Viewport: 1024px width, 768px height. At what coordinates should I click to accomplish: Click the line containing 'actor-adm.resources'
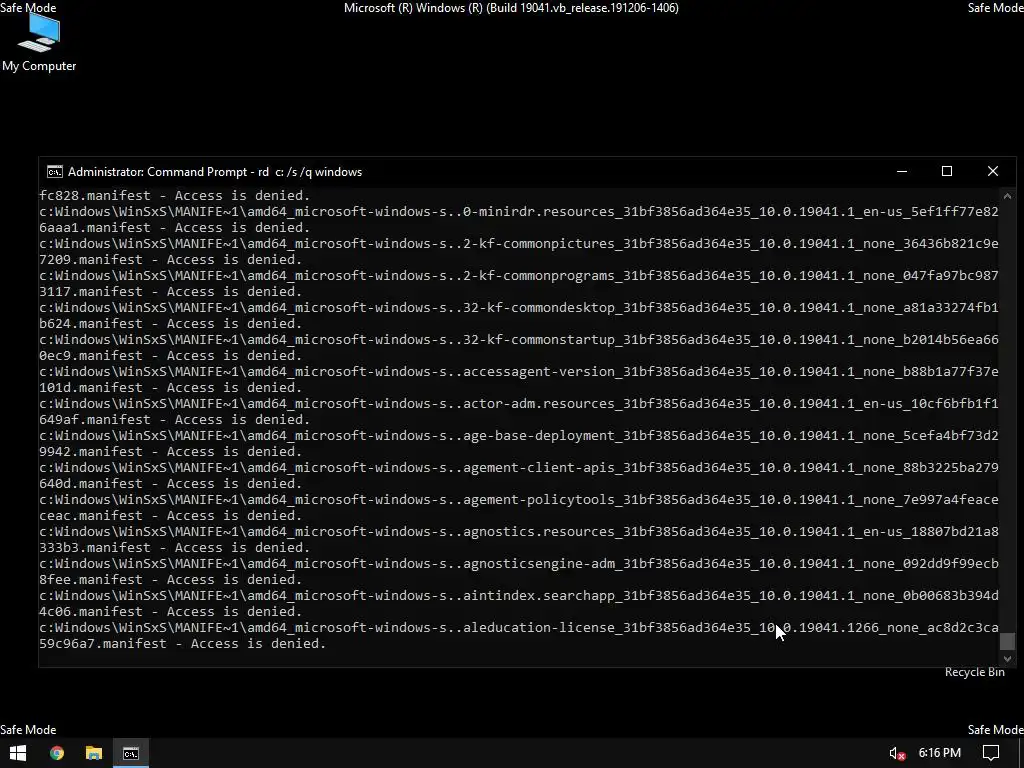pyautogui.click(x=519, y=404)
